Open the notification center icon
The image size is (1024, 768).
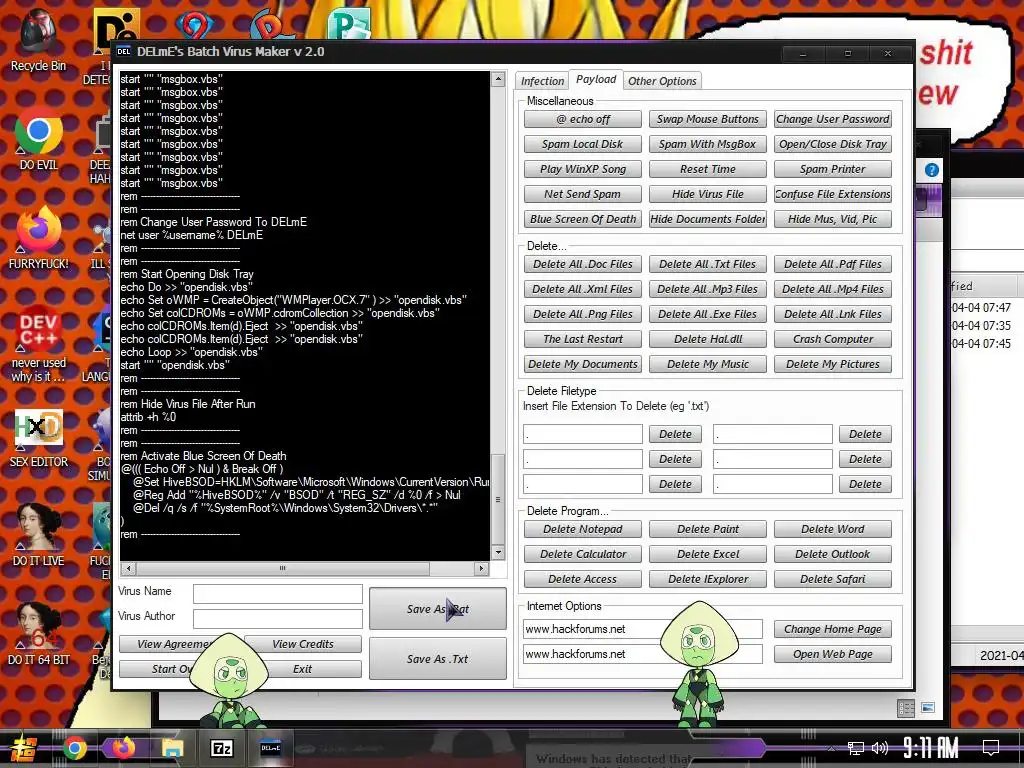click(991, 747)
